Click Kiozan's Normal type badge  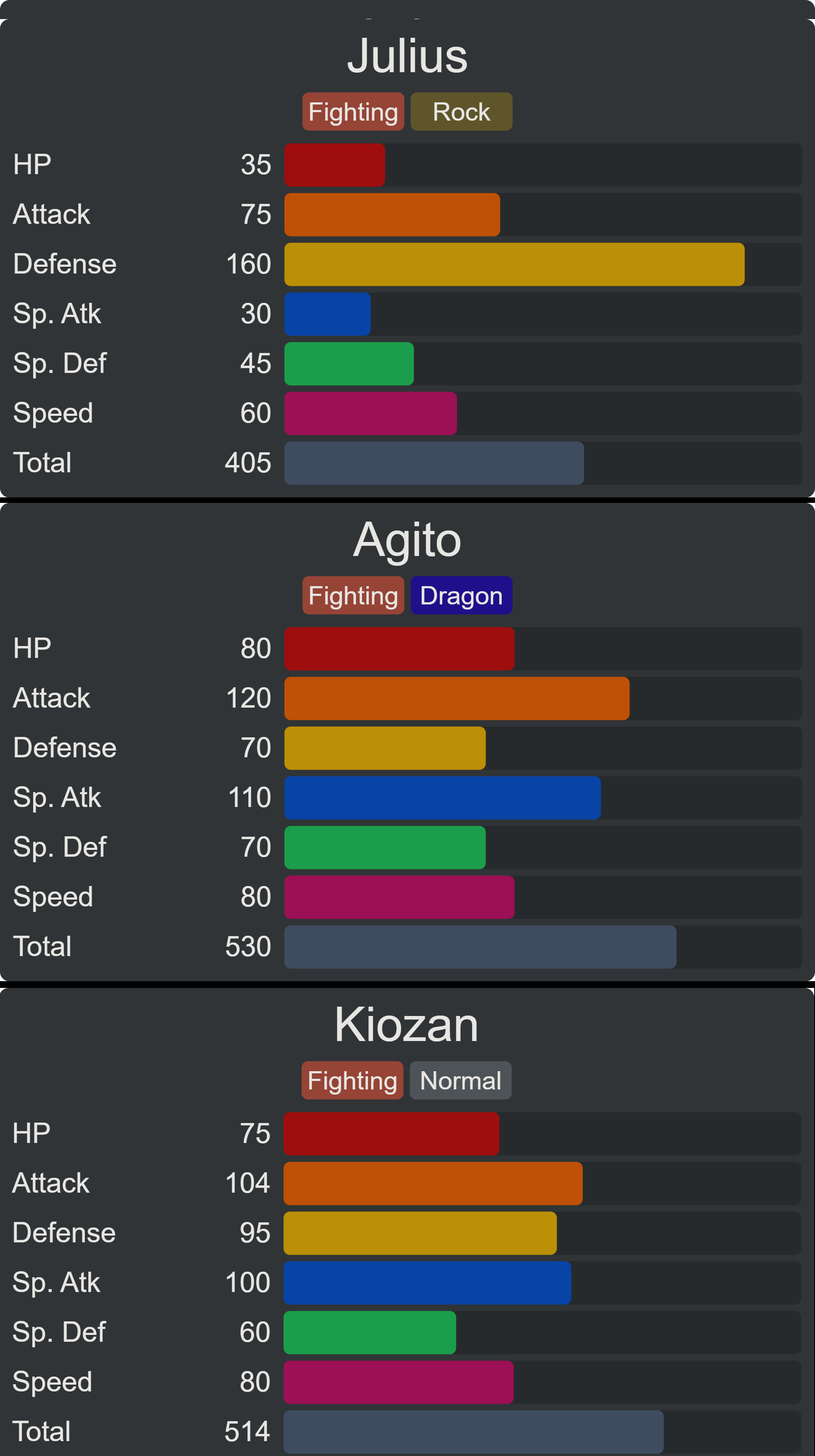pos(460,1080)
